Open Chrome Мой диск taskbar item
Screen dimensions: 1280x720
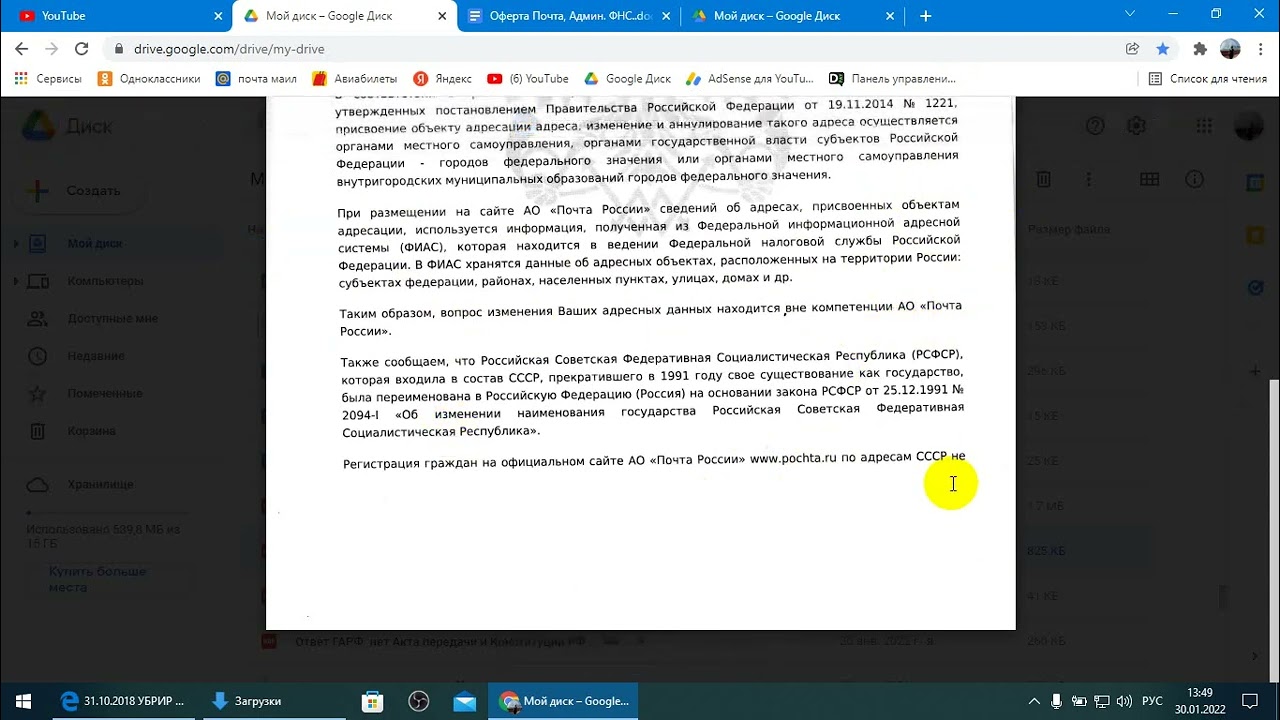click(563, 701)
